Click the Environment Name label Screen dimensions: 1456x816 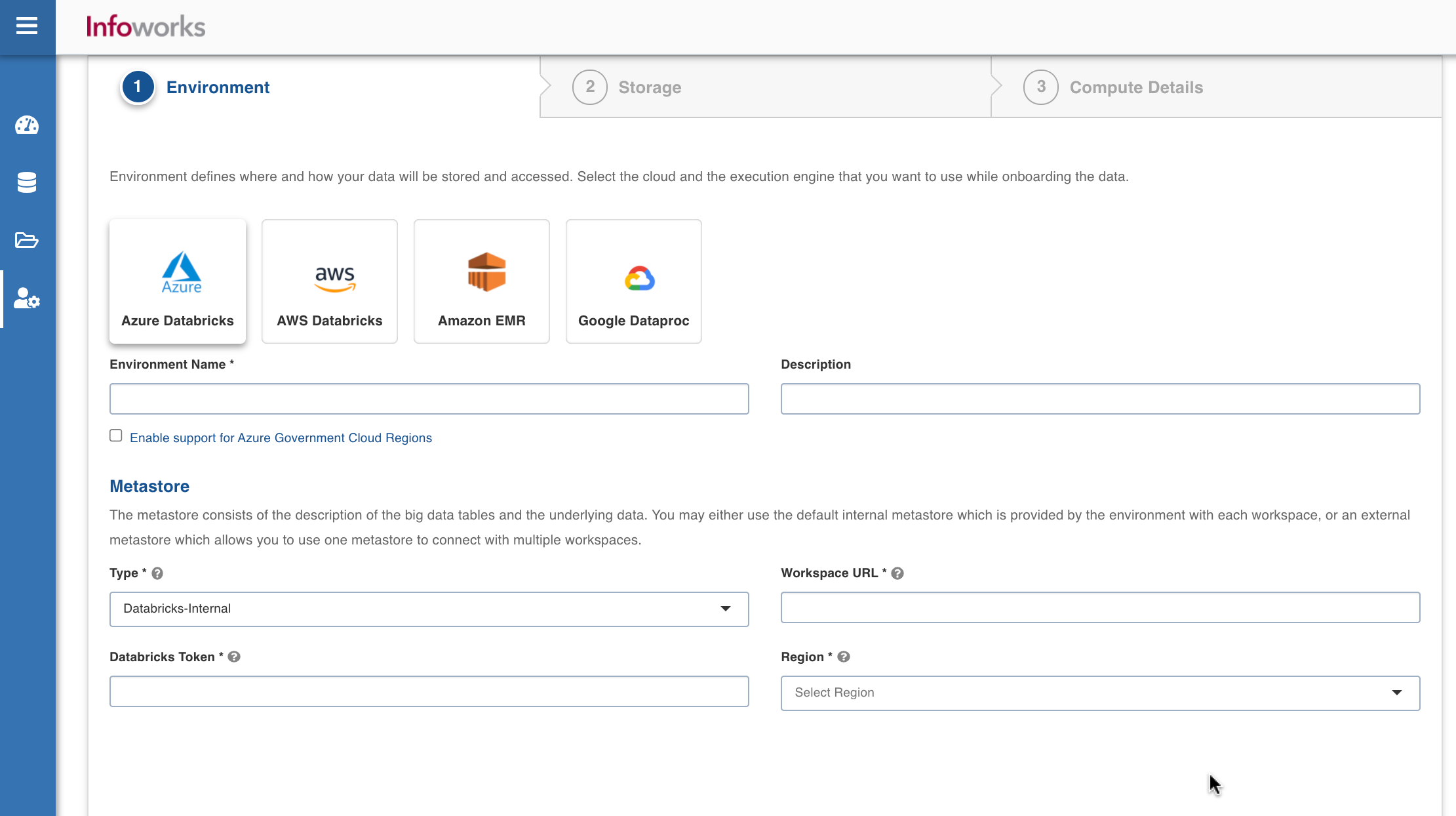[172, 364]
